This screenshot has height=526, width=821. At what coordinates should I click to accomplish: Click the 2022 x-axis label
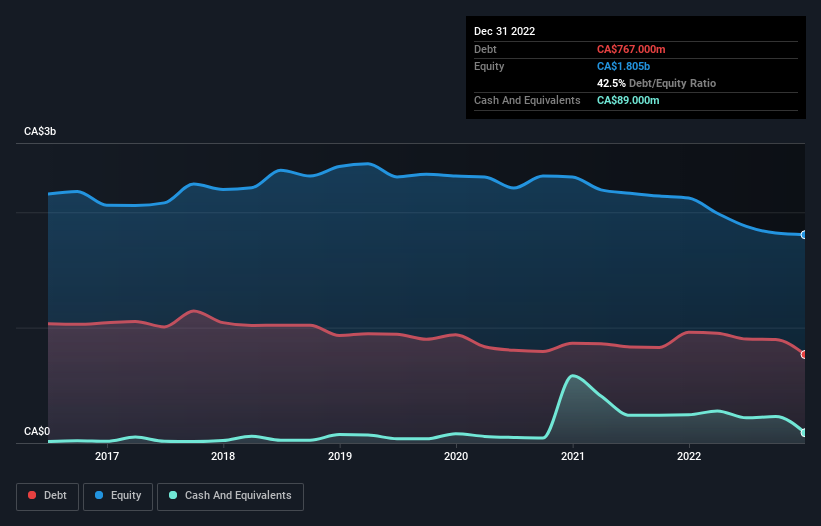point(689,456)
